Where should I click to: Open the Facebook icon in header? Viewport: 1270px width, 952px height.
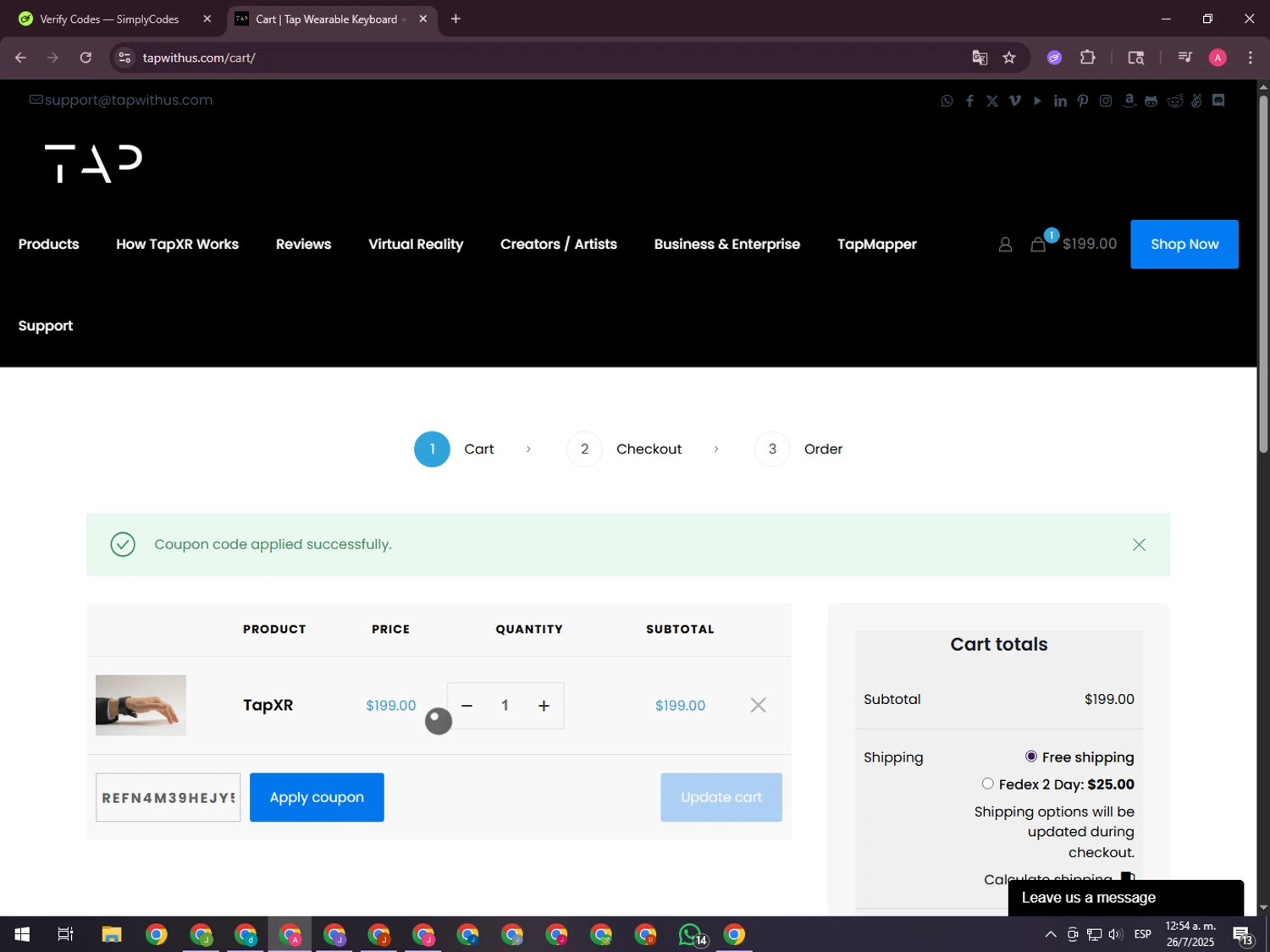(x=969, y=101)
